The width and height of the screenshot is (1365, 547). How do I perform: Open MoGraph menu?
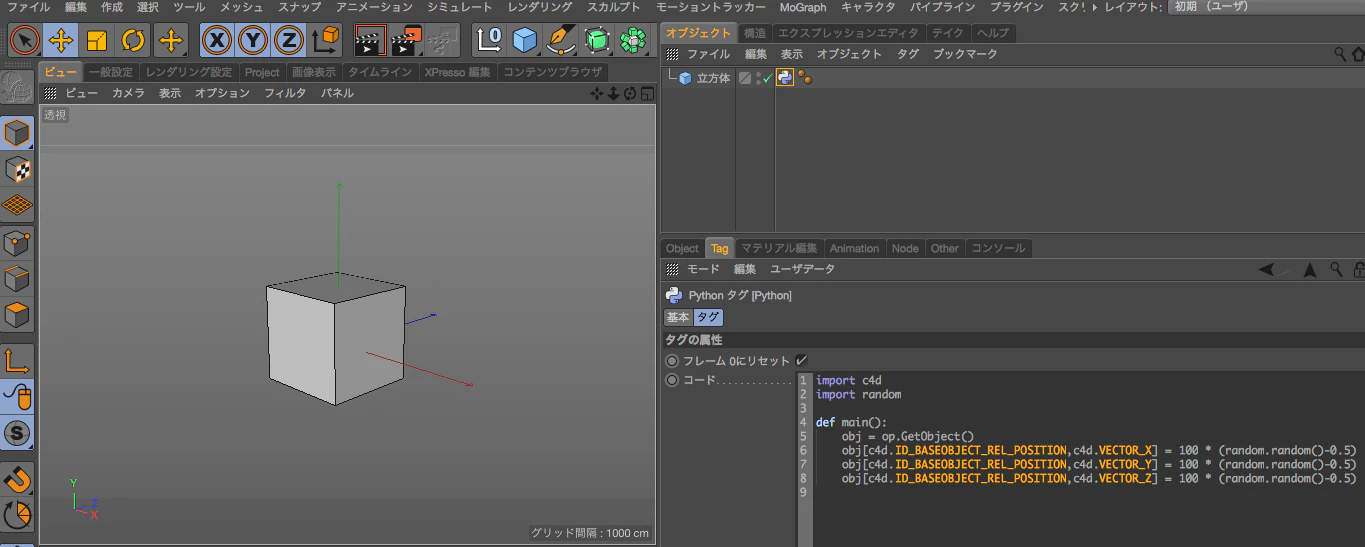(803, 7)
